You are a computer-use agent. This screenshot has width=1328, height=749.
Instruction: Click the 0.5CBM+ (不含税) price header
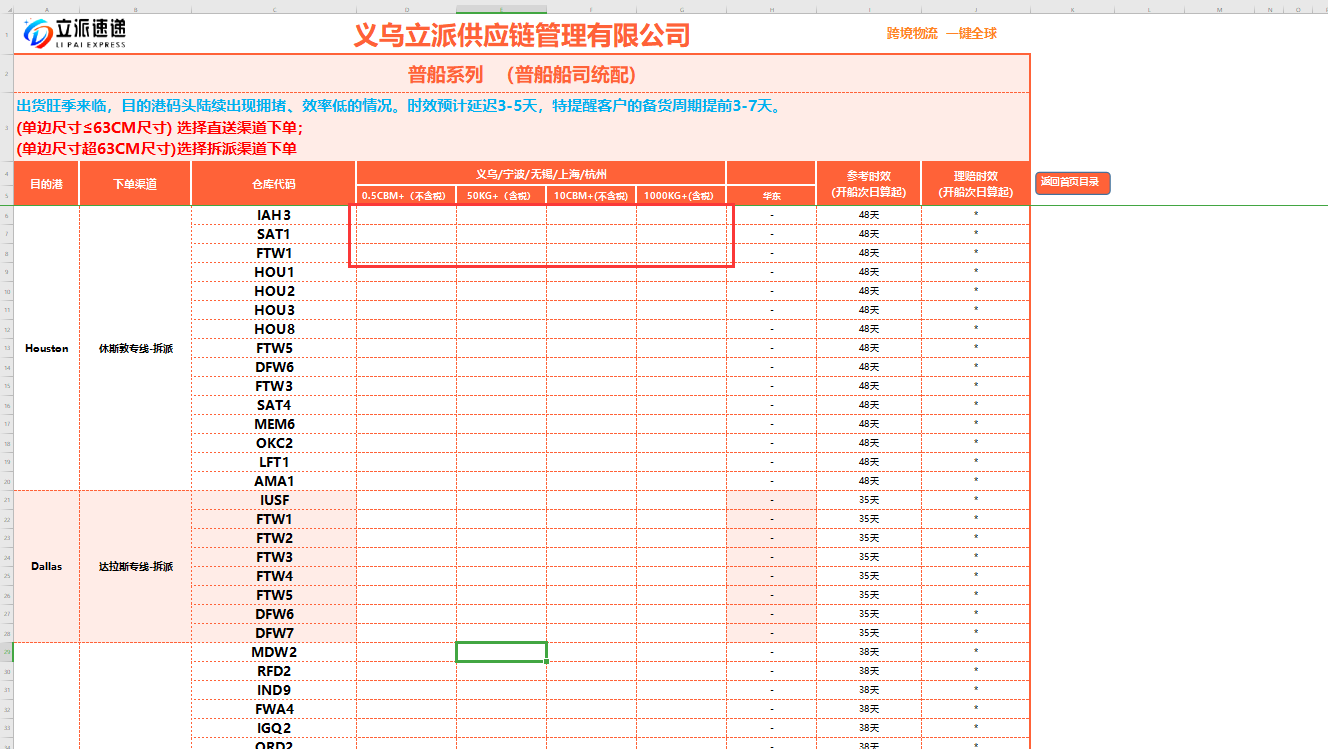pos(406,196)
